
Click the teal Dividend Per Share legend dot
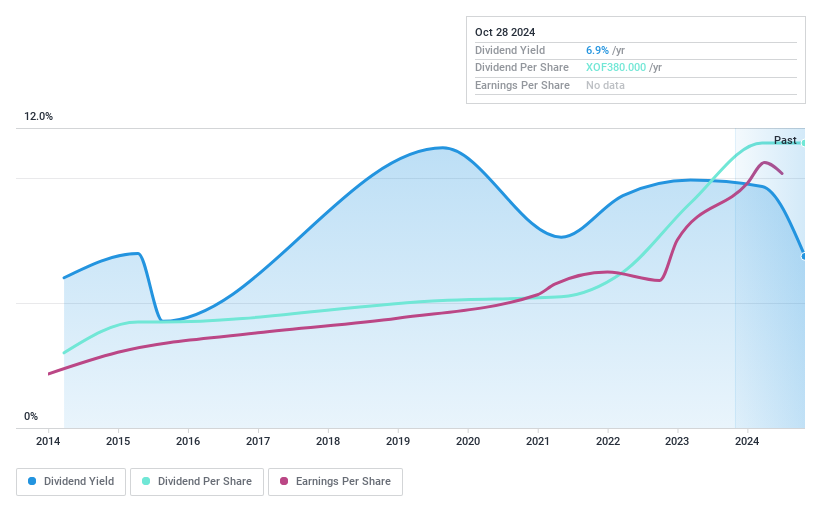click(146, 481)
